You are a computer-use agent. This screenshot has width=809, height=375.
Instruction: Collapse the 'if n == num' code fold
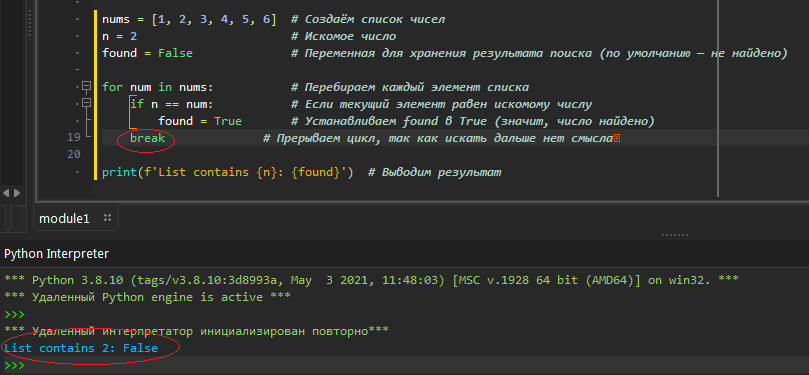click(x=87, y=103)
